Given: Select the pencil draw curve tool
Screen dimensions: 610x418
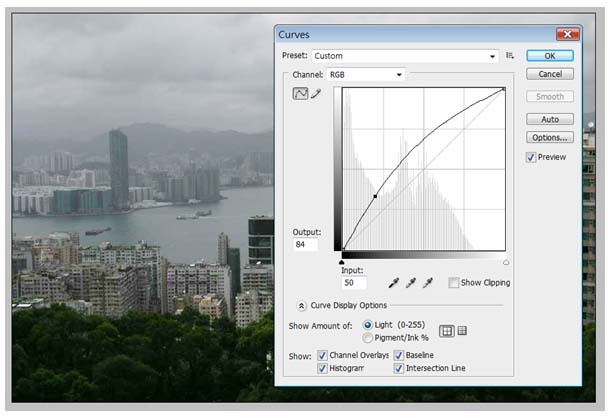Looking at the screenshot, I should [317, 94].
